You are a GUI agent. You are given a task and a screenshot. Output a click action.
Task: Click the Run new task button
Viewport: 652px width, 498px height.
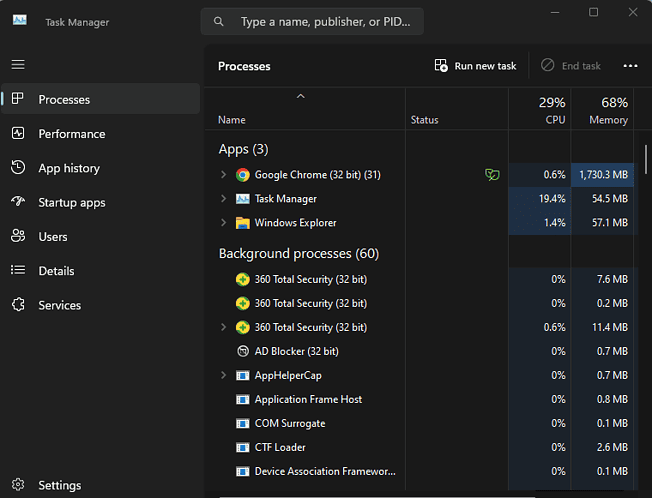pos(475,66)
